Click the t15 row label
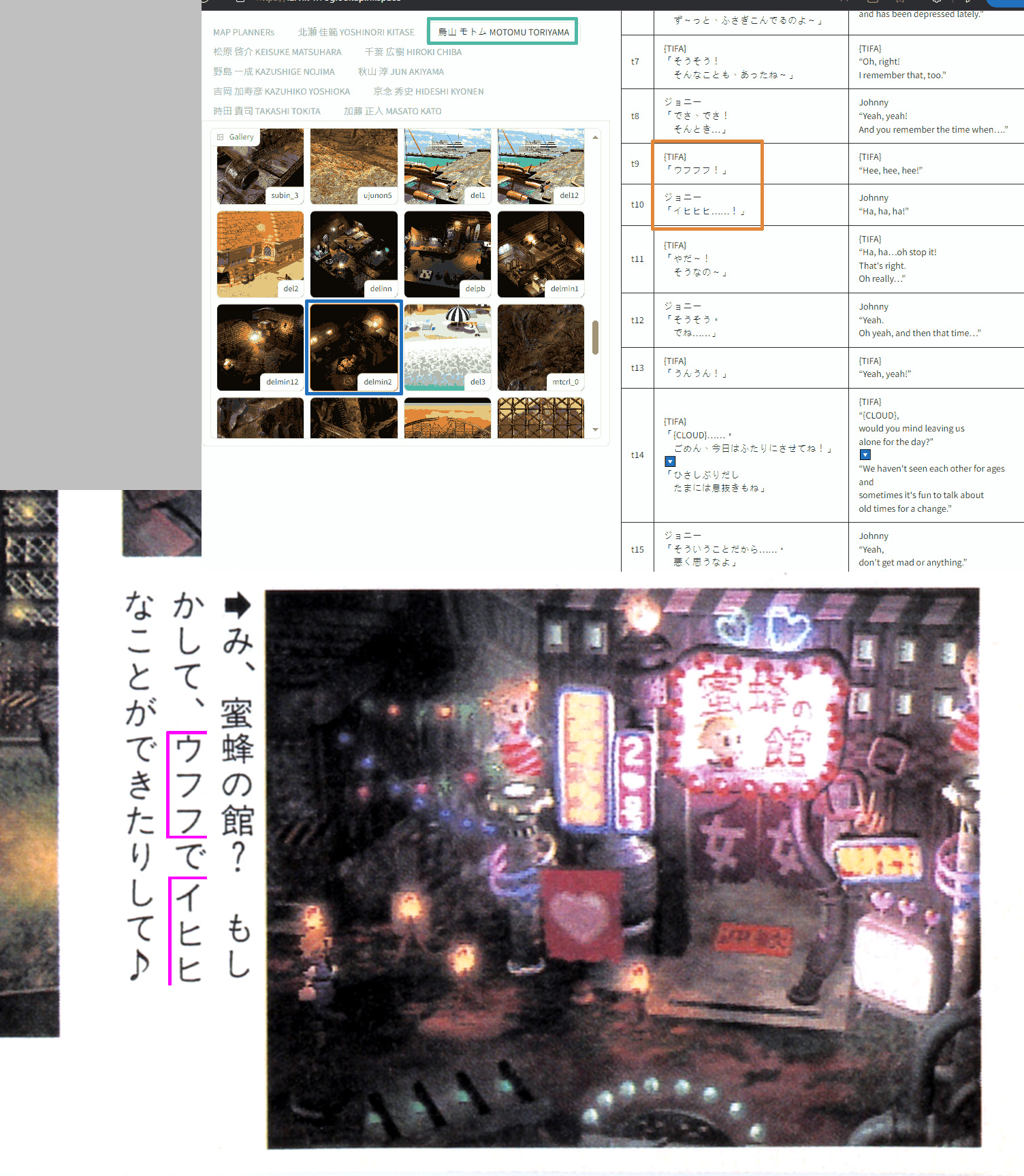1024x1176 pixels. (x=637, y=550)
